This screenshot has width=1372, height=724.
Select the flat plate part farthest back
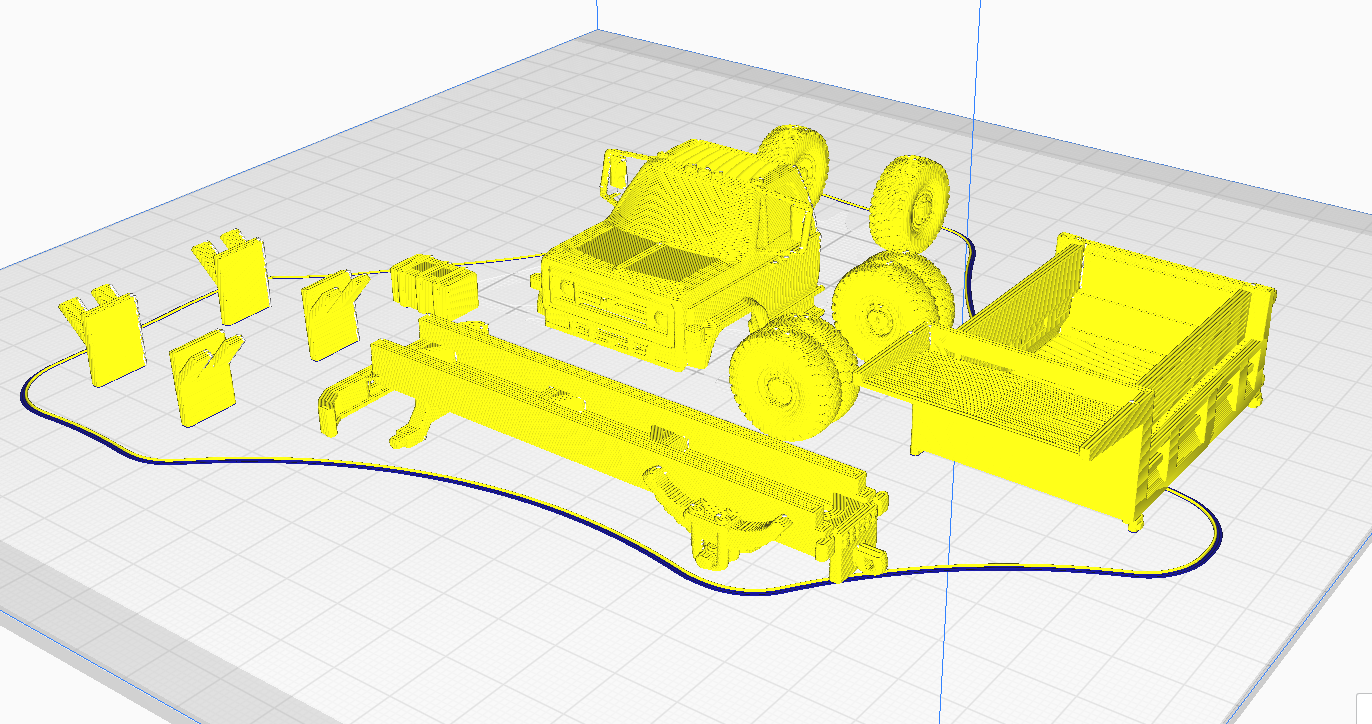232,276
